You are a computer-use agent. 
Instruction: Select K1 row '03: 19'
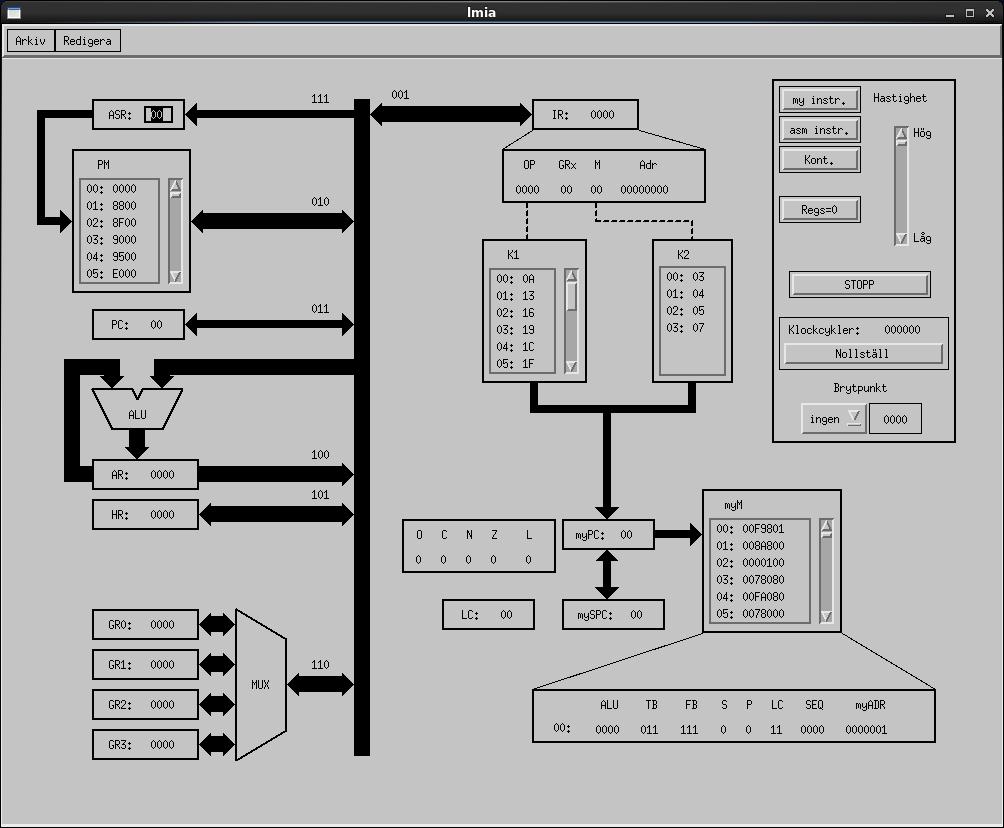click(x=522, y=330)
